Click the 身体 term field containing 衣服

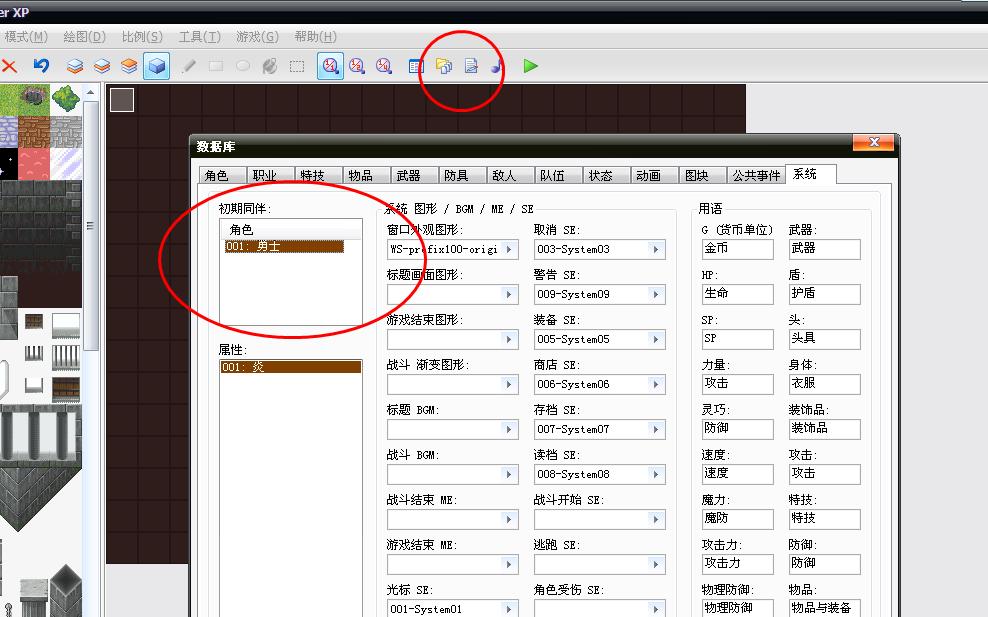pos(824,384)
